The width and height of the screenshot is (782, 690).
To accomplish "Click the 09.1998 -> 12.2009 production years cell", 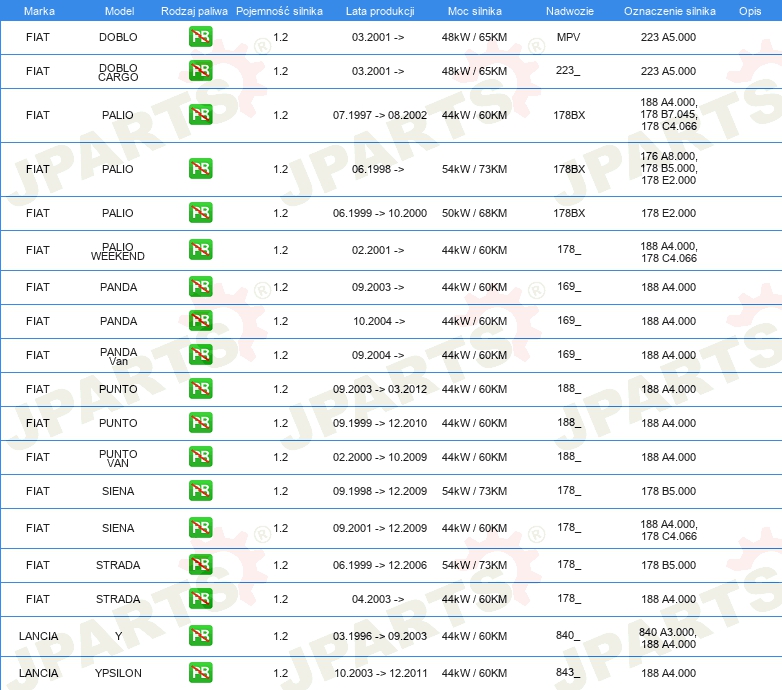I will [380, 491].
